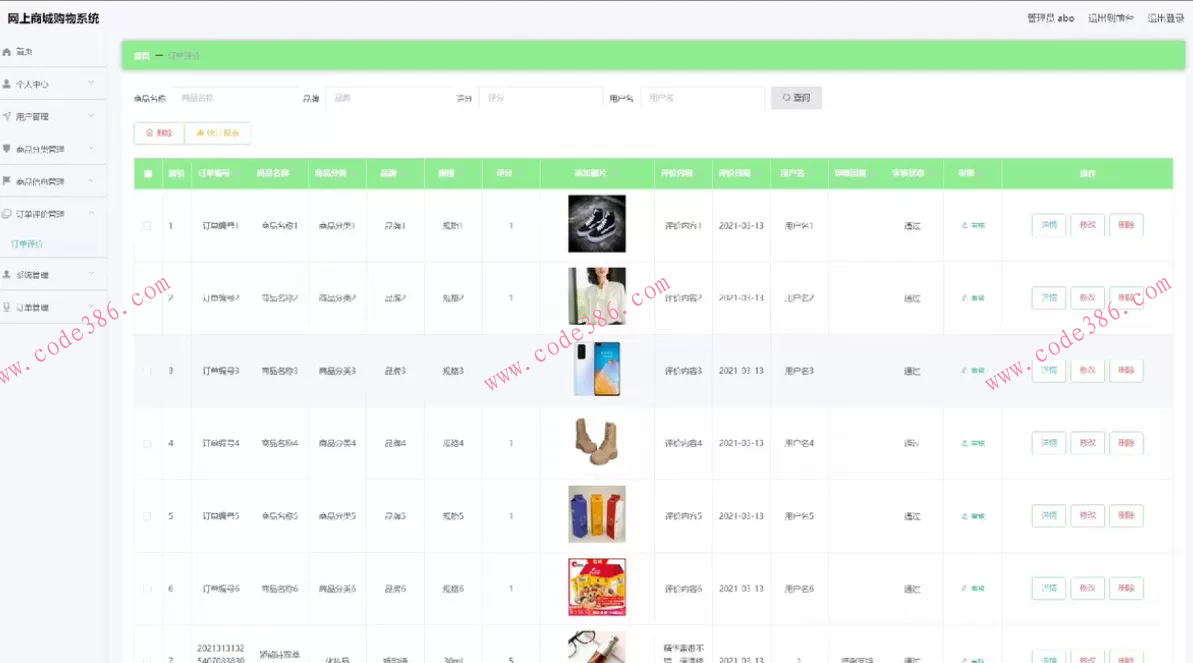The width and height of the screenshot is (1193, 663).
Task: Click the trash icon on the 删除 button
Action: (148, 133)
